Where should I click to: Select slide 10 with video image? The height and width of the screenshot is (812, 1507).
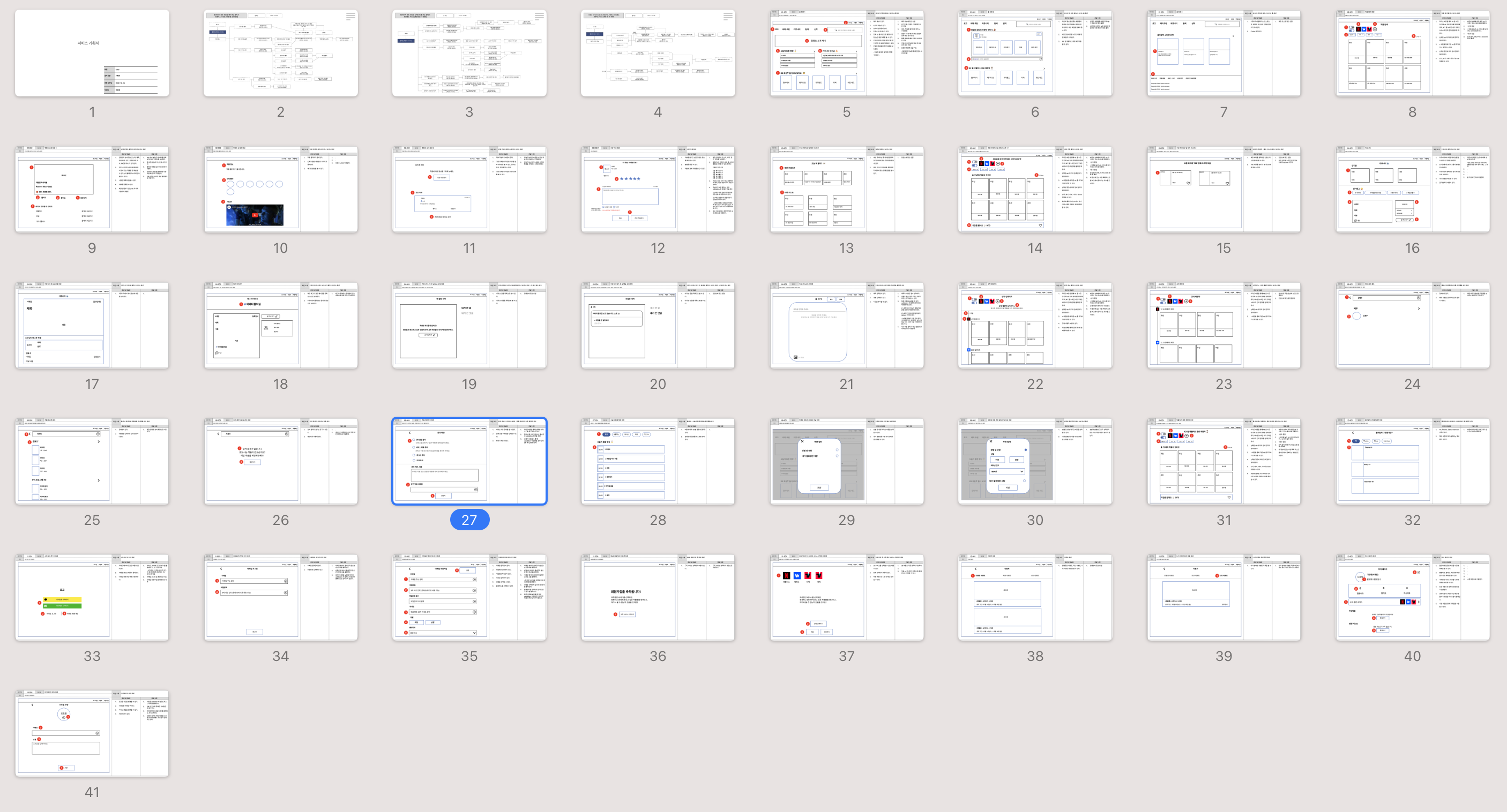tap(281, 189)
